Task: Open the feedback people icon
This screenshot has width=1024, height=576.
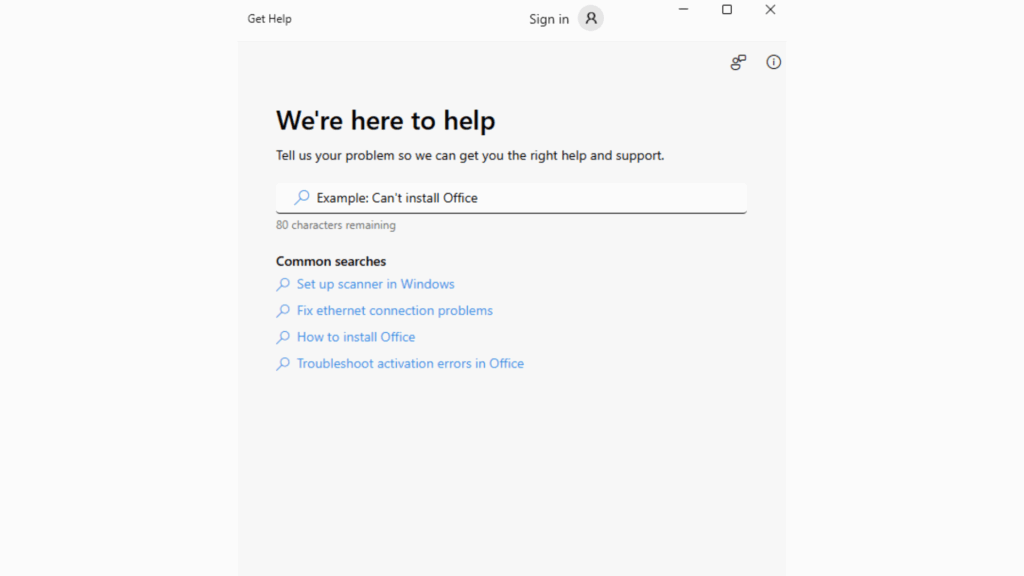Action: [x=738, y=62]
